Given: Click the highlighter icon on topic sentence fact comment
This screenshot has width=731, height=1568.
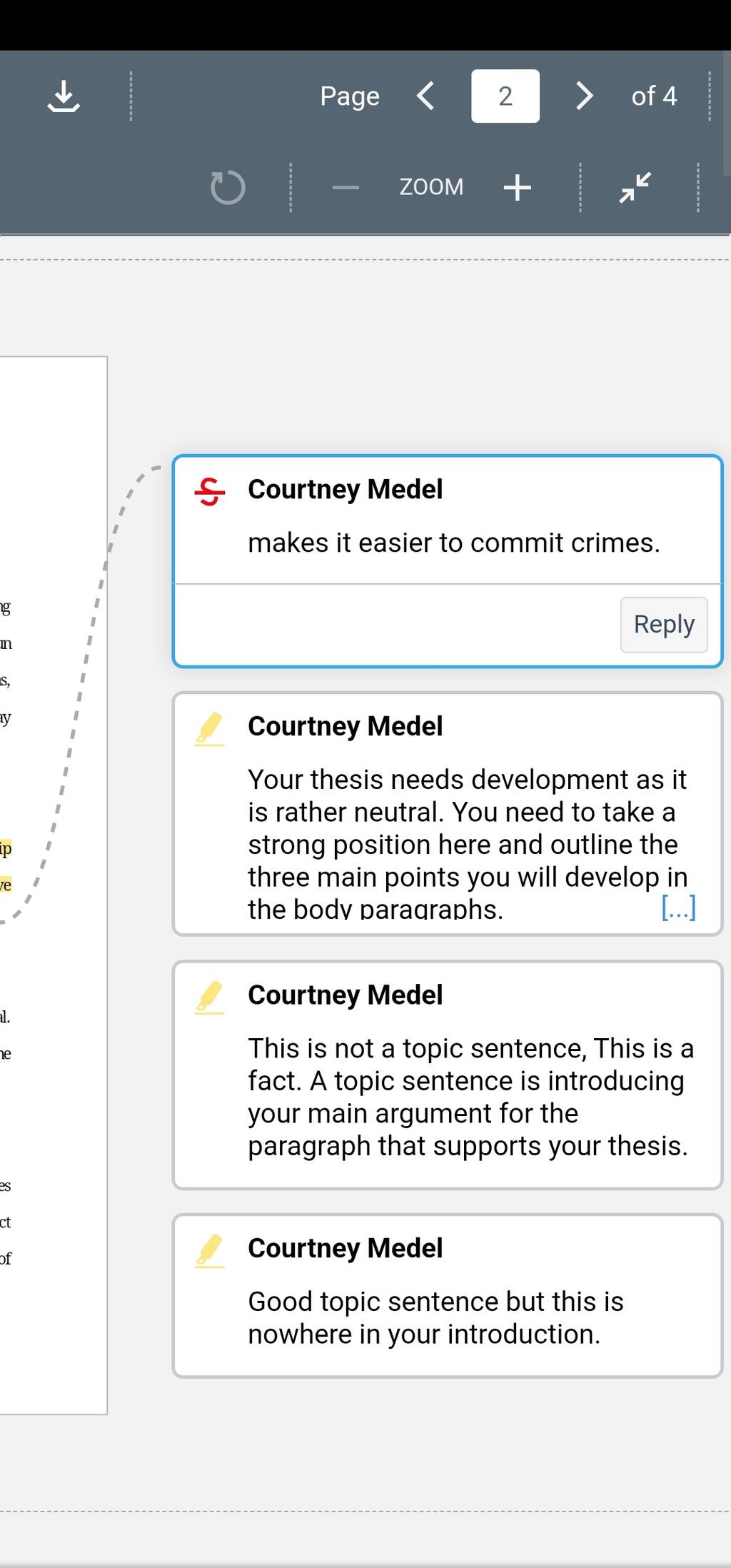Looking at the screenshot, I should pos(209,997).
